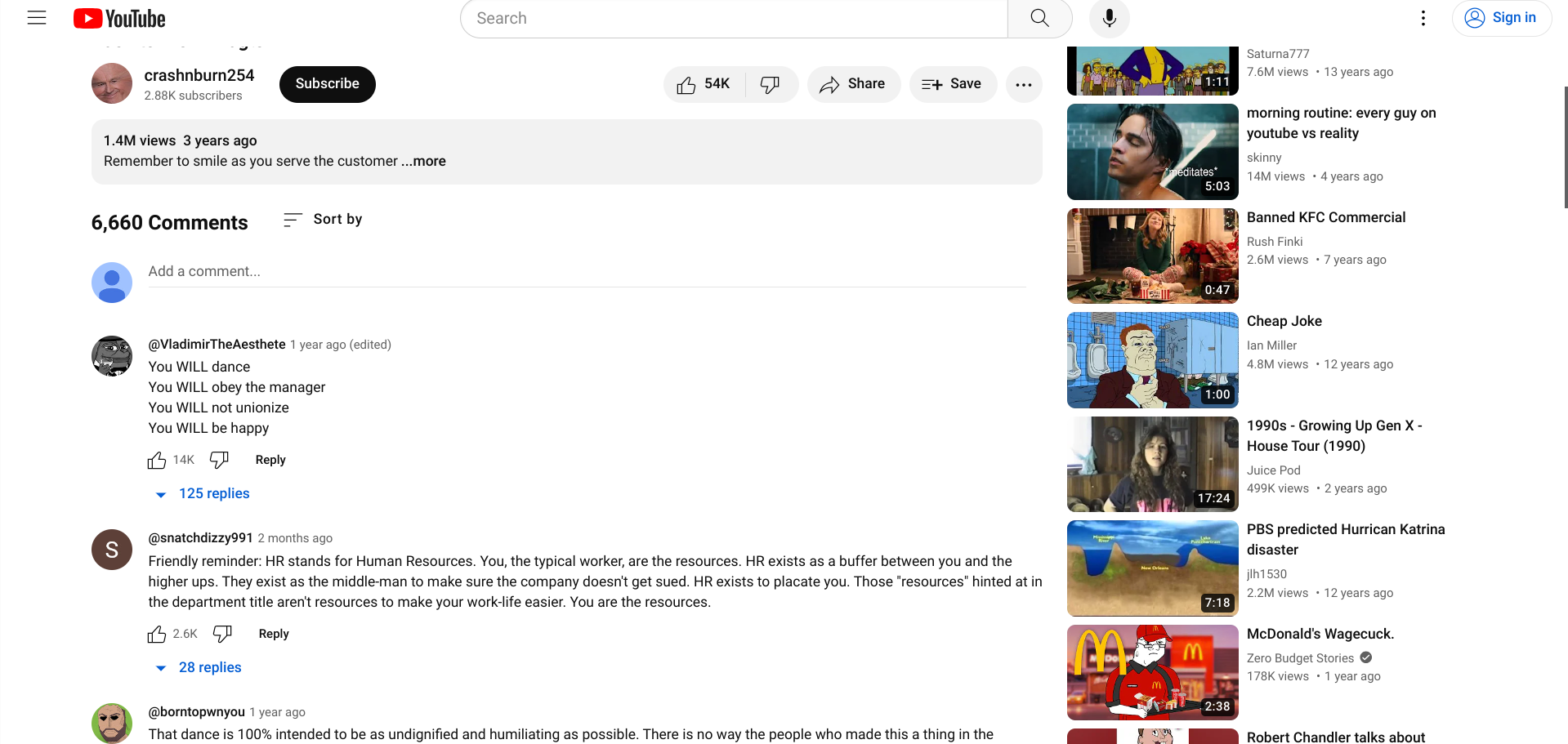This screenshot has width=1568, height=744.
Task: Focus the Search input field
Action: coord(735,18)
